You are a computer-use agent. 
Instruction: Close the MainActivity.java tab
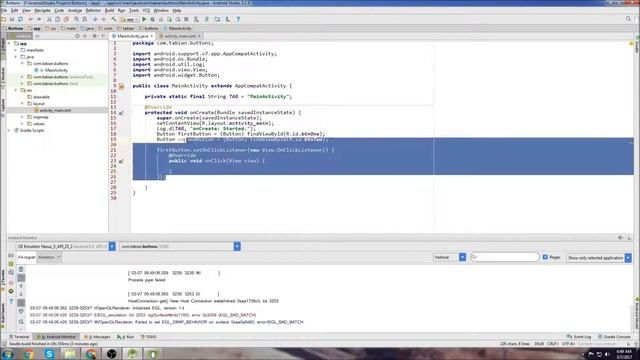(152, 36)
